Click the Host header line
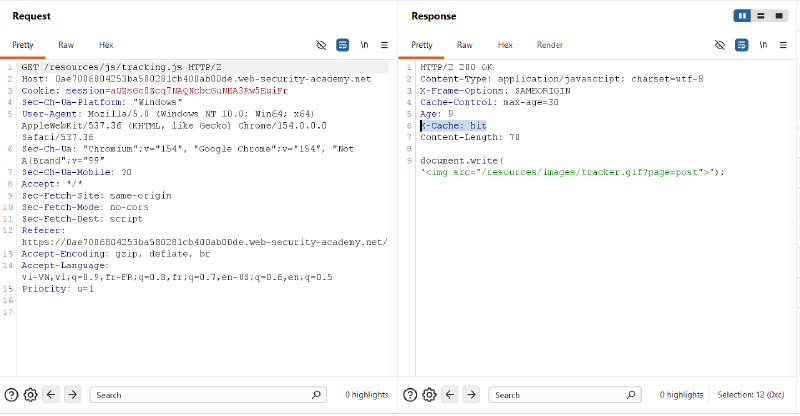The width and height of the screenshot is (800, 416). 196,79
